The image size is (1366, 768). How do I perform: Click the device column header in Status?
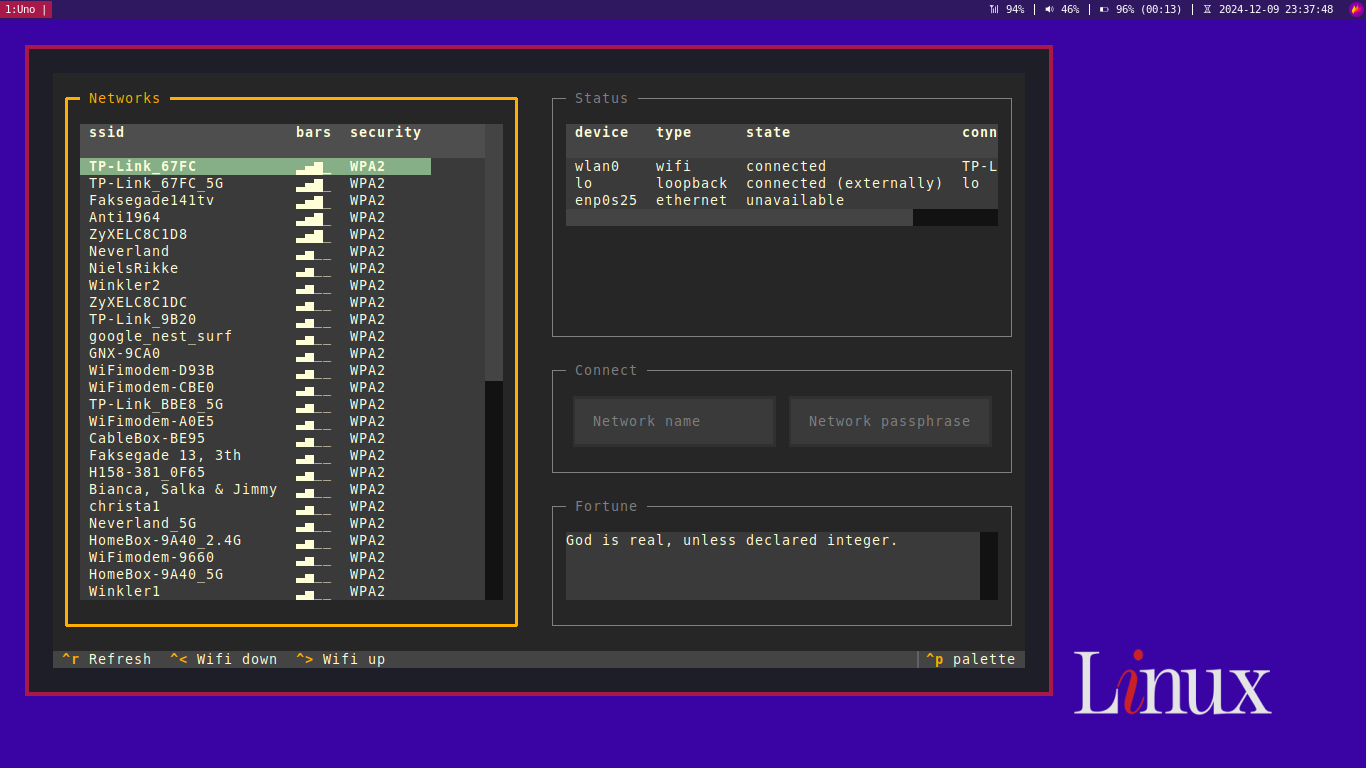pos(602,132)
